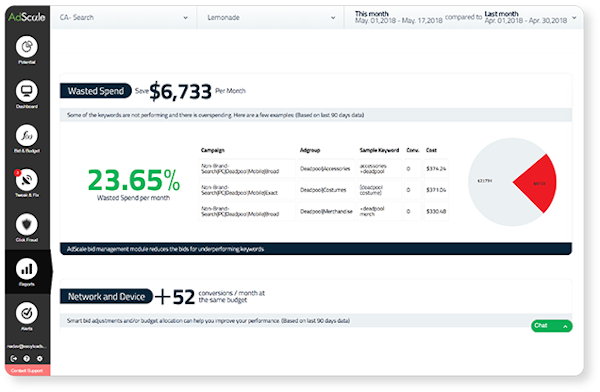Expand the CA- Search account dropdown
Image resolution: width=600 pixels, height=392 pixels.
(x=124, y=18)
